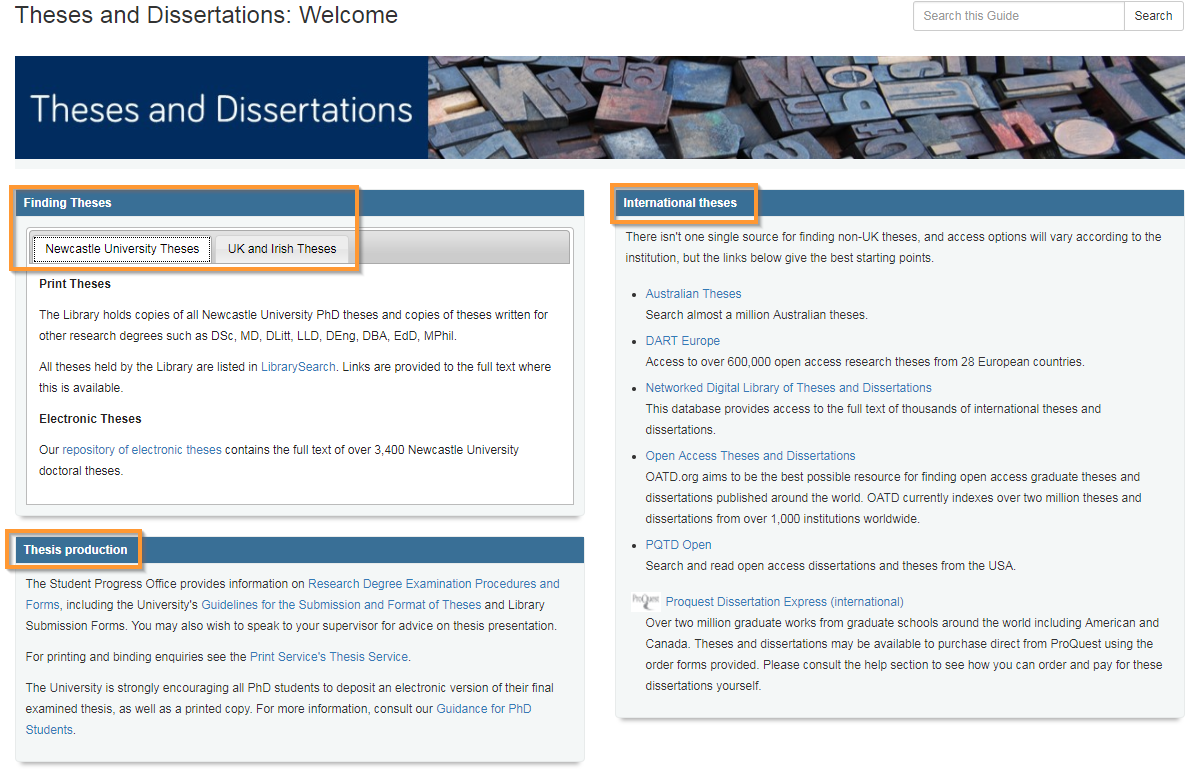Click the Thesis production panel heading

click(76, 550)
